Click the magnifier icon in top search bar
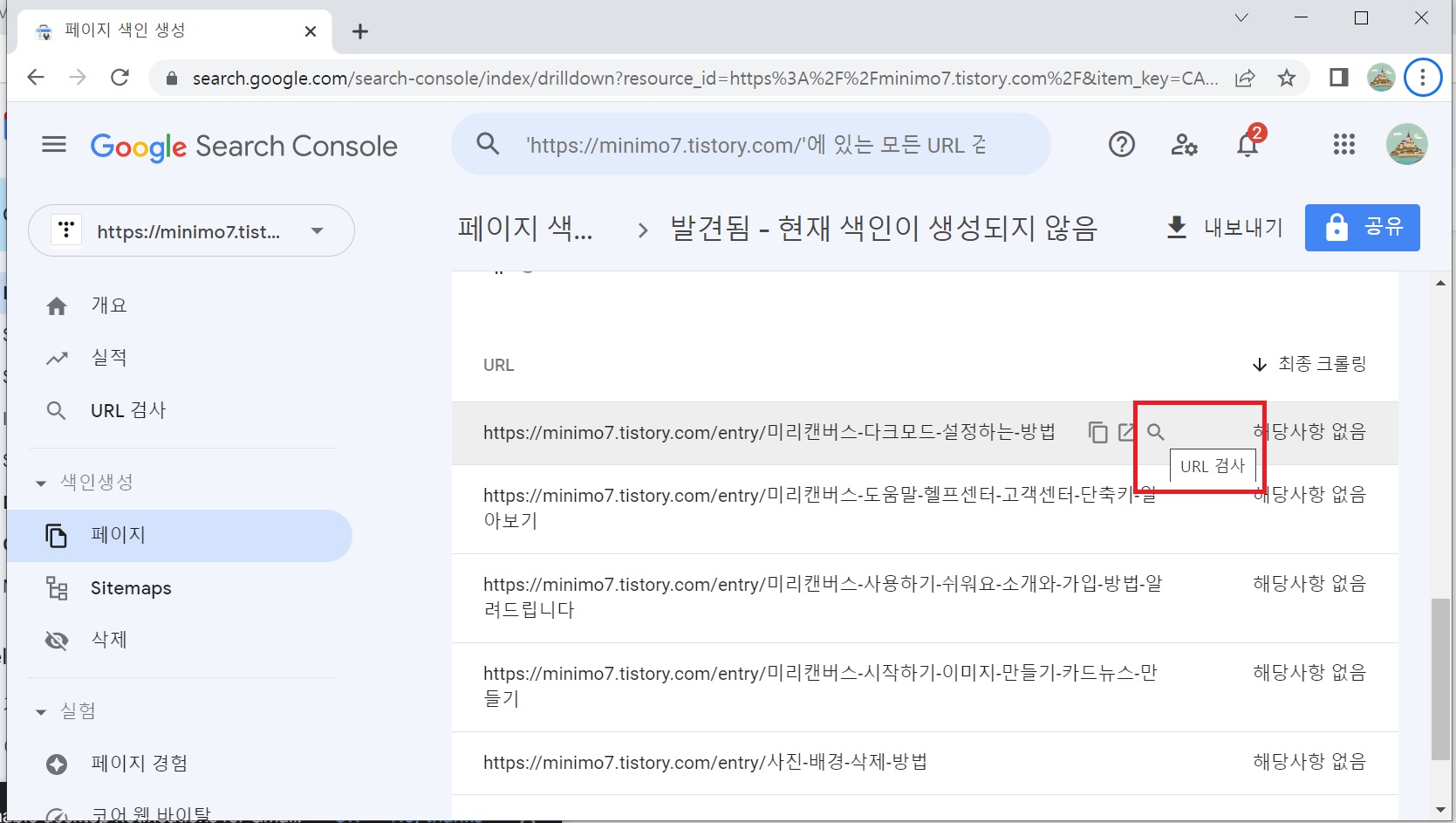 [x=489, y=144]
